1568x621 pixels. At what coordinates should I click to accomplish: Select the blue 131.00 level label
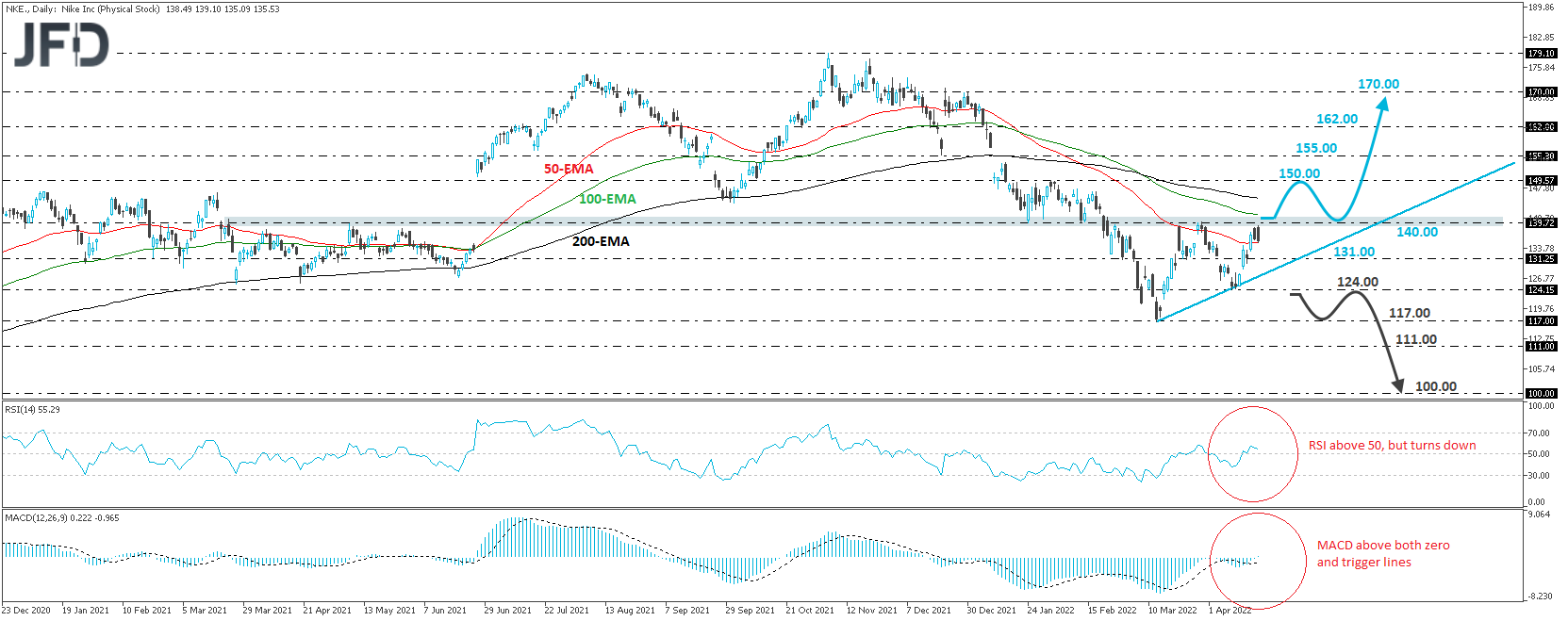click(1354, 252)
